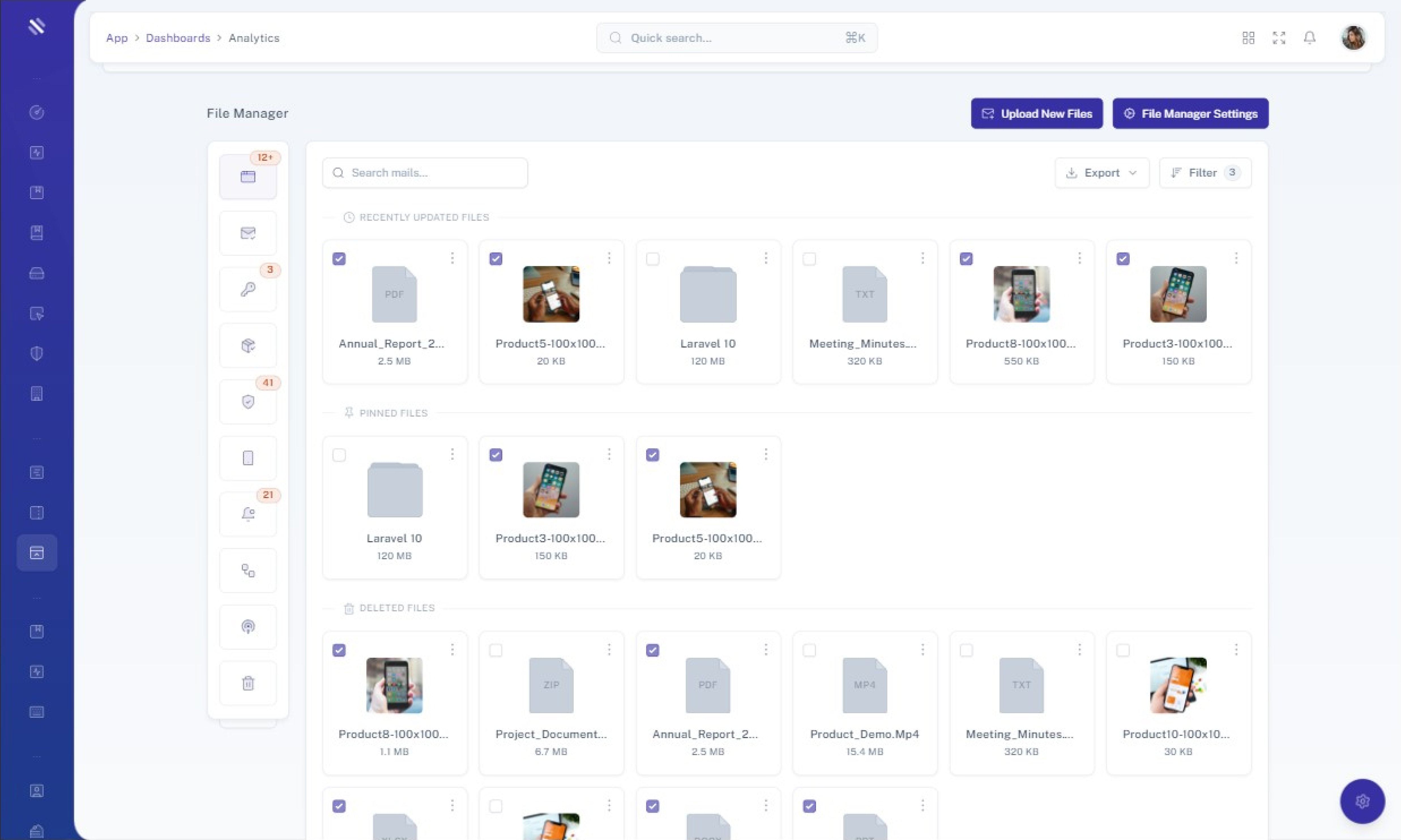
Task: Click the floating settings gear button
Action: pyautogui.click(x=1362, y=801)
